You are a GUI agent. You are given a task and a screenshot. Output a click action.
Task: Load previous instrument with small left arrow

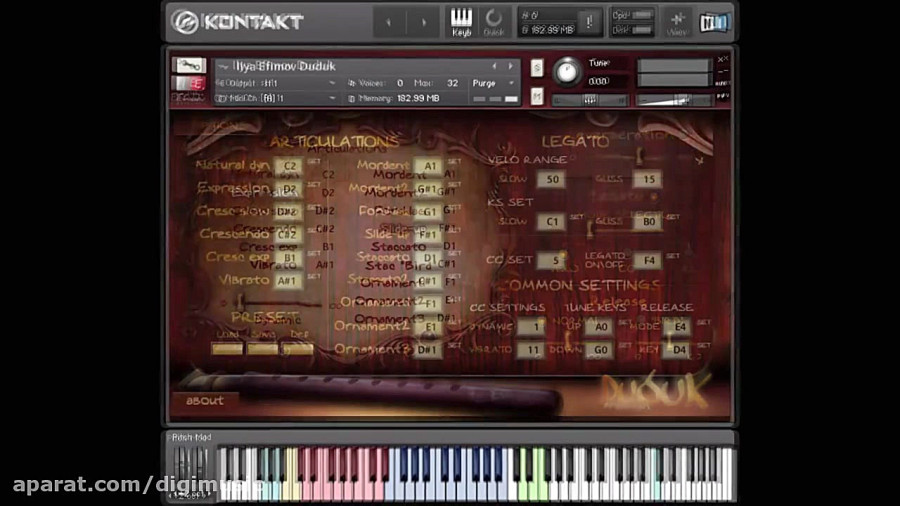(494, 67)
